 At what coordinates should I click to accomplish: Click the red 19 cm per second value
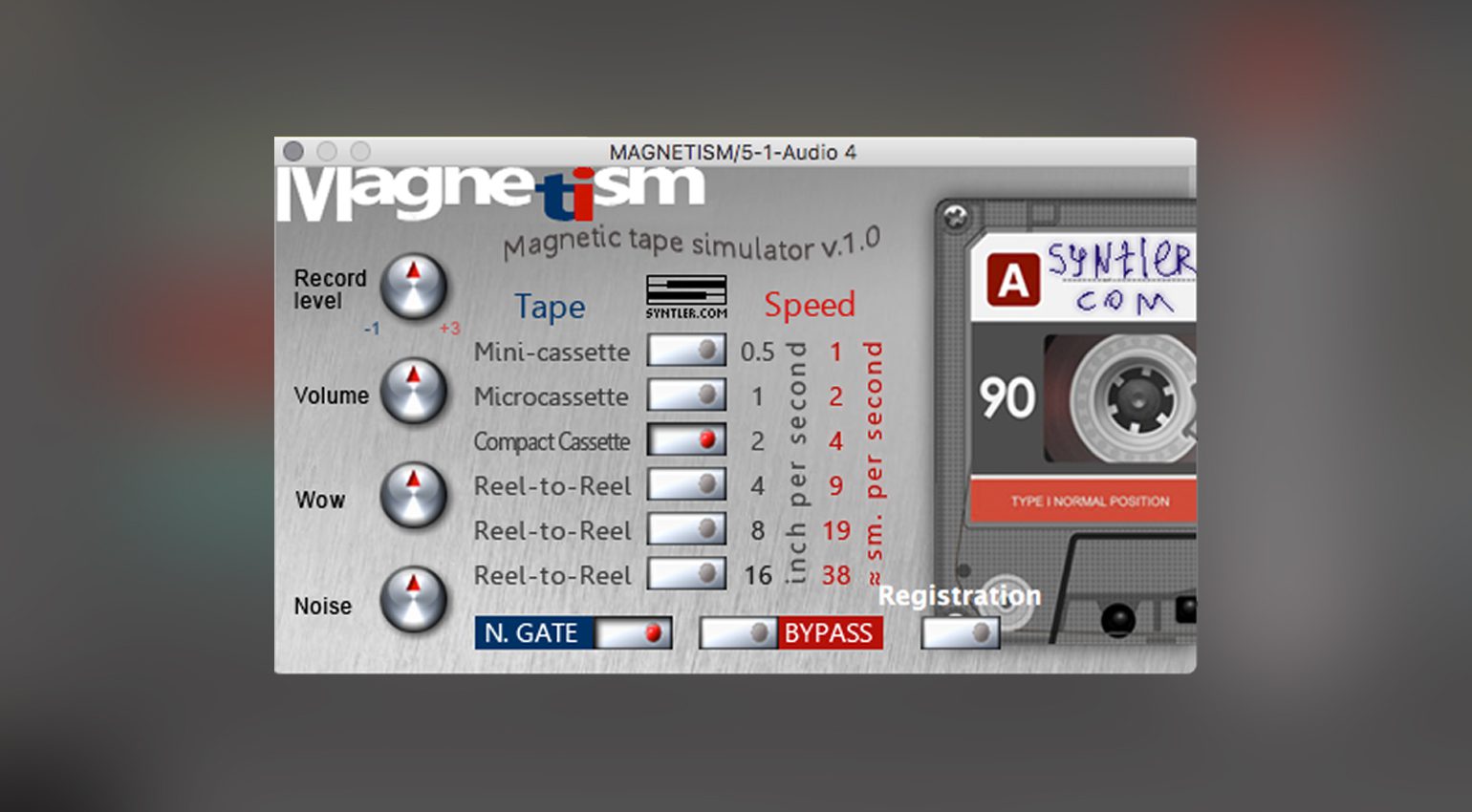tap(835, 530)
